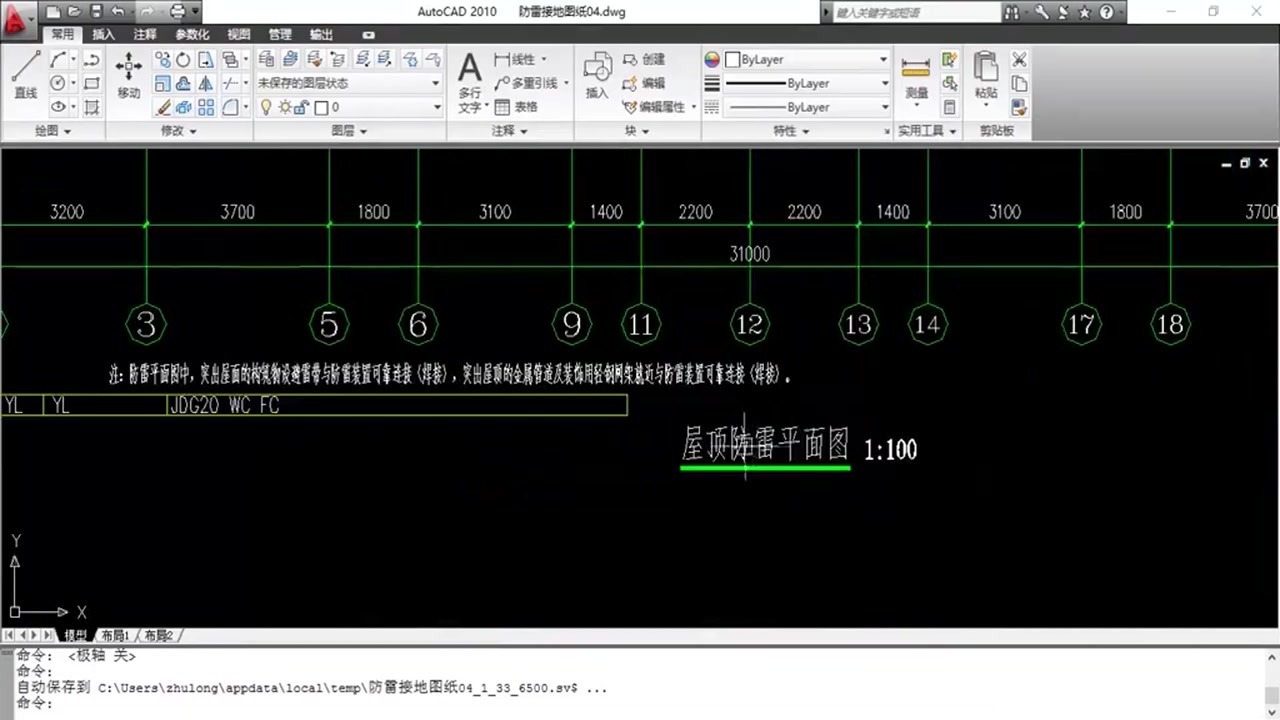Switch to the 输出 ribbon tab
This screenshot has height=720, width=1280.
321,34
